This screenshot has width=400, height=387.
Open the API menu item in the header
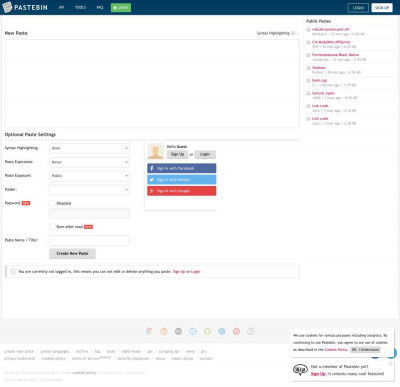[61, 7]
